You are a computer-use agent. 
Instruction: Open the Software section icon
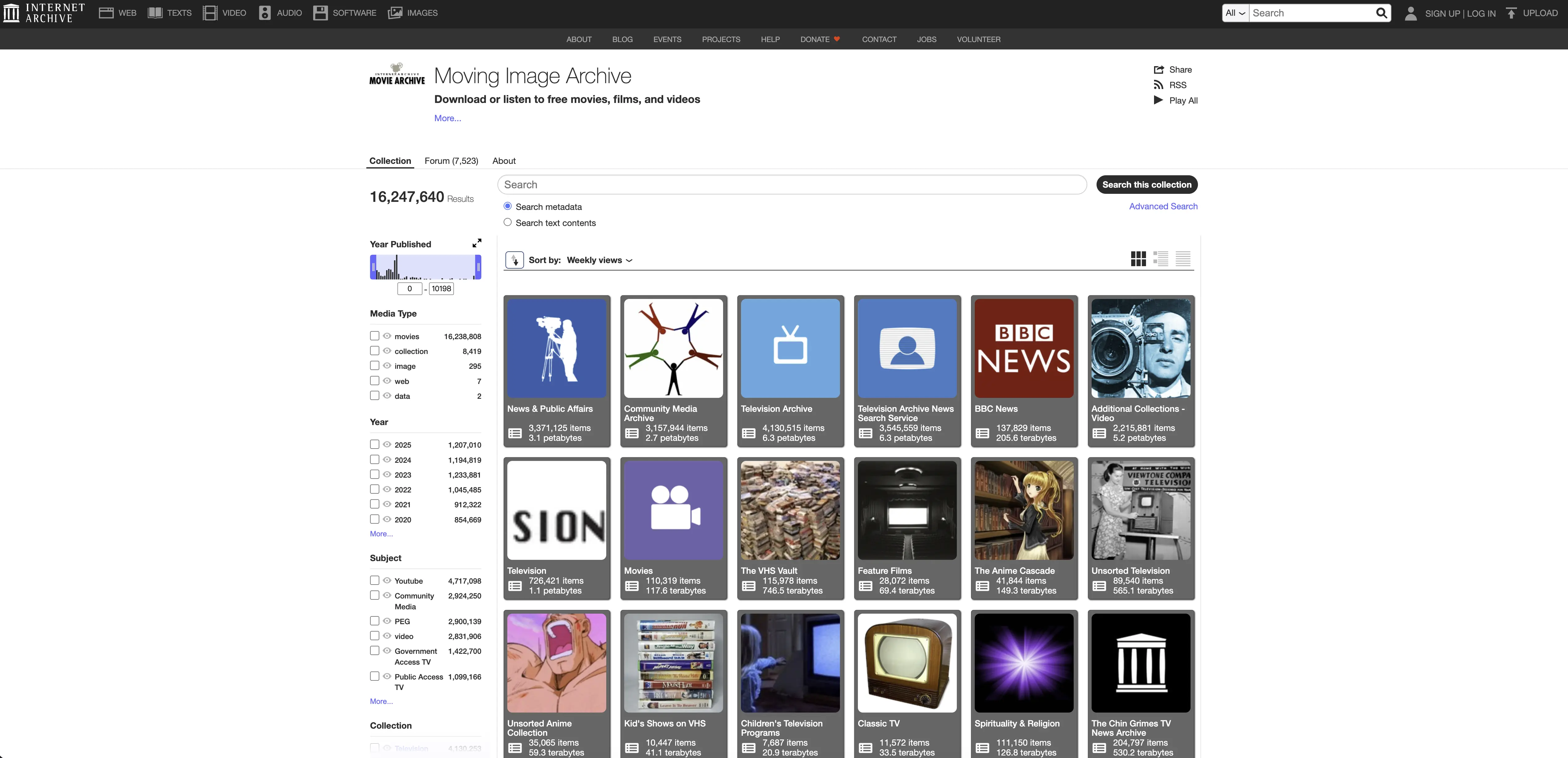pyautogui.click(x=320, y=13)
